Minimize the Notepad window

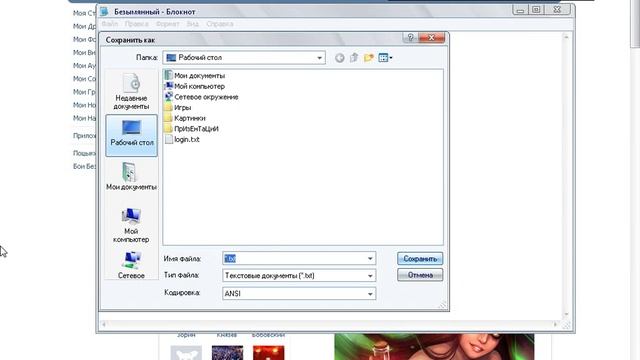(x=520, y=10)
